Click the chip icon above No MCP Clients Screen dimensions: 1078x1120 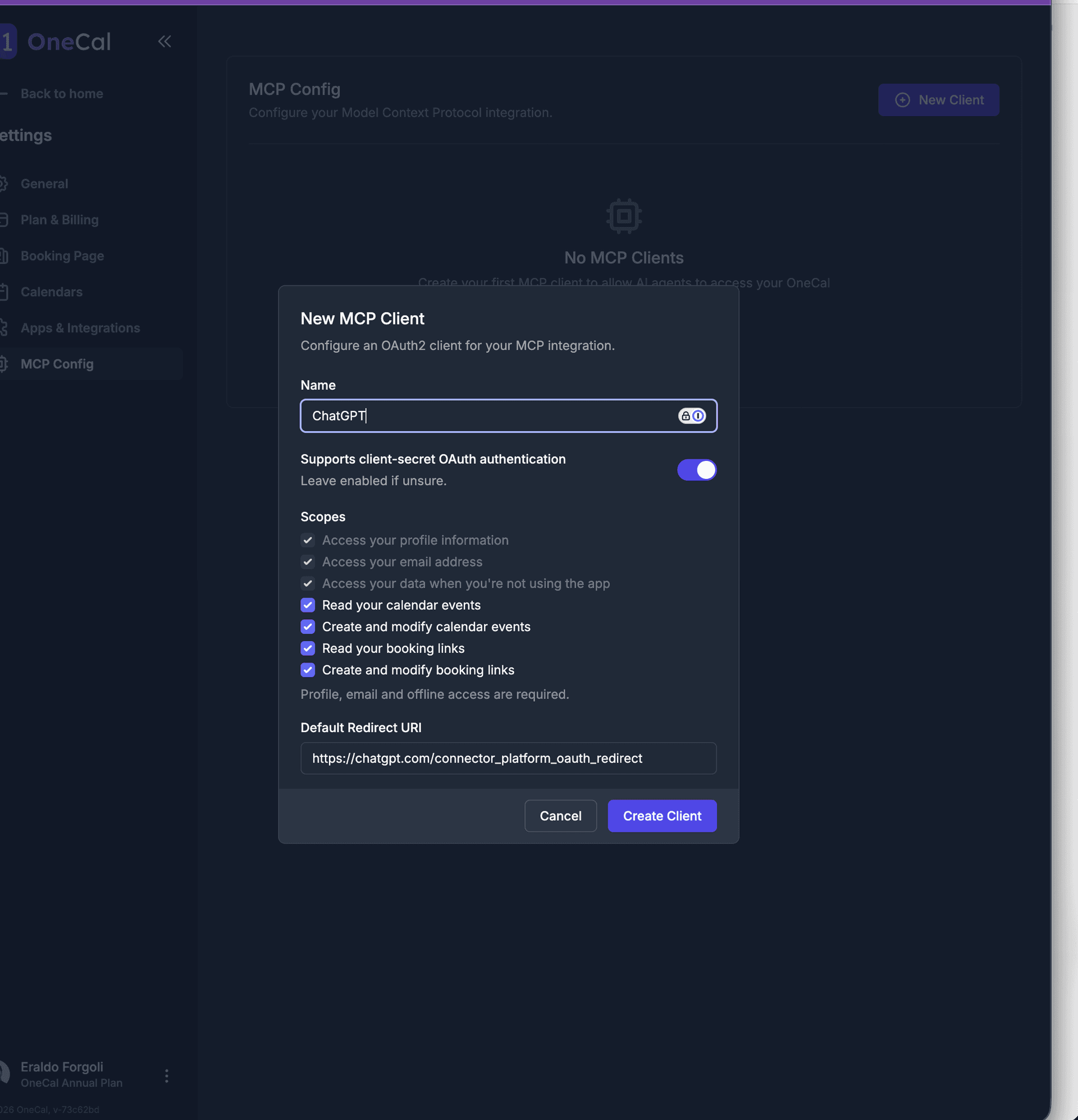pos(624,216)
